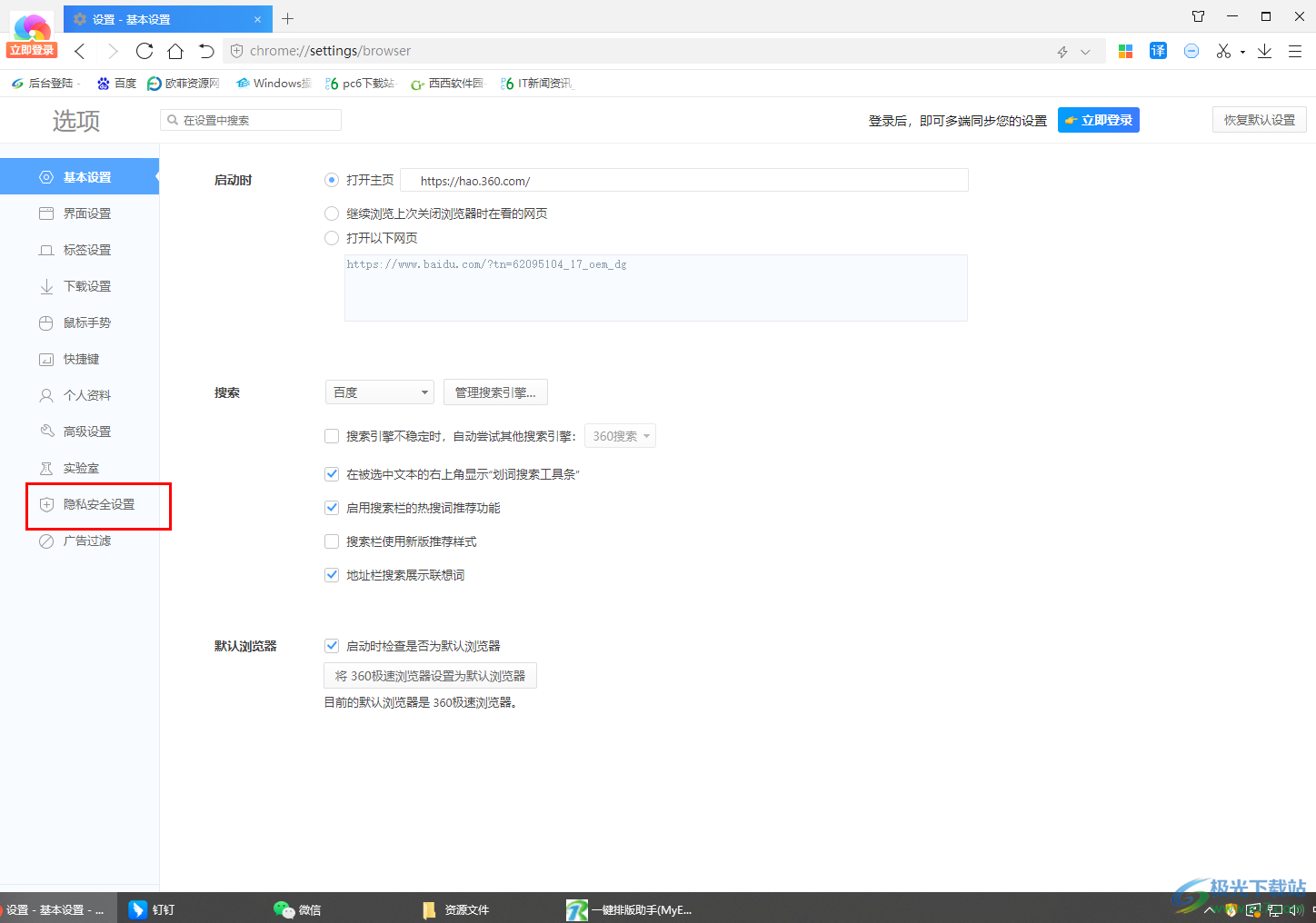Open the 欧菲资源网 bookmark
Image resolution: width=1316 pixels, height=923 pixels.
pyautogui.click(x=184, y=83)
